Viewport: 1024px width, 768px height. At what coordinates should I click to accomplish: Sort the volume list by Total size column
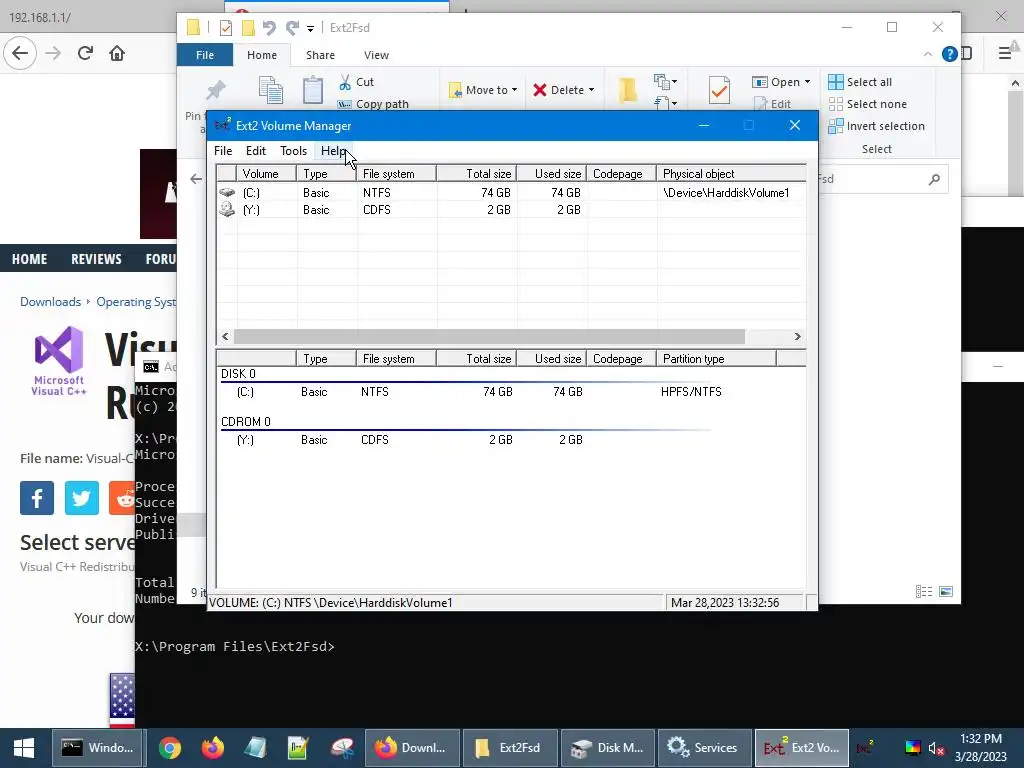[477, 174]
